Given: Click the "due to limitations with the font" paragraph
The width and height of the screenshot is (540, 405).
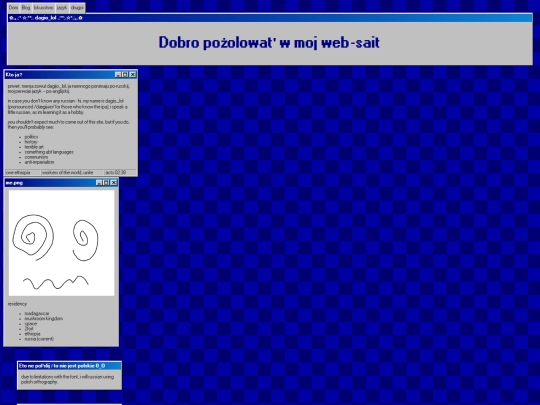Looking at the screenshot, I should 67,379.
